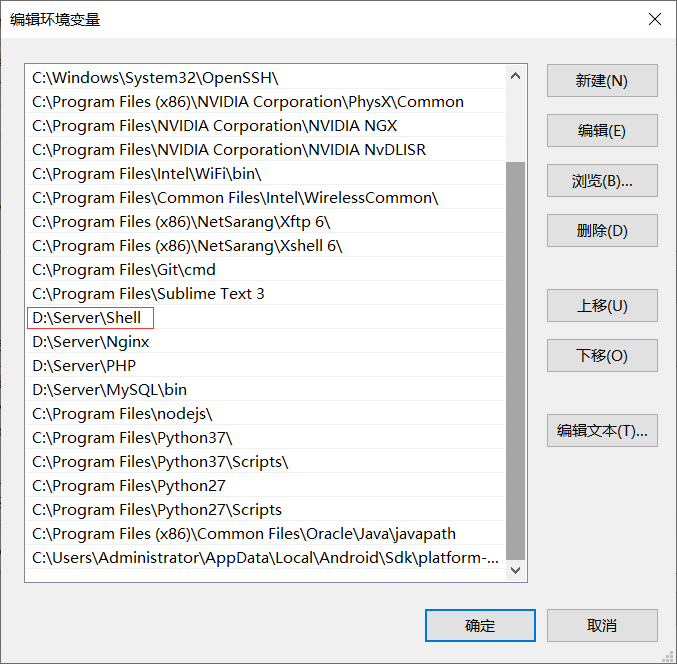Select the NVIDIA Corporation\PhysX\Common path entry
Screen dimensions: 677x664
tap(265, 102)
